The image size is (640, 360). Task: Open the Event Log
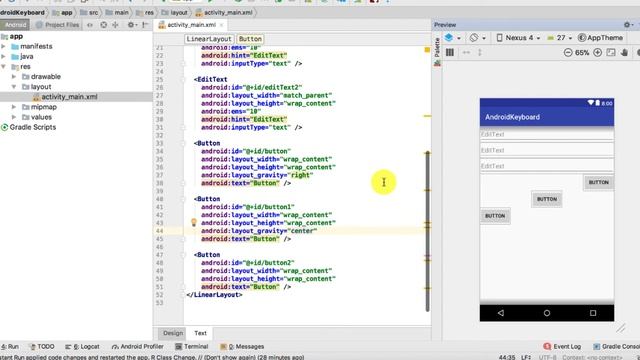tap(562, 347)
